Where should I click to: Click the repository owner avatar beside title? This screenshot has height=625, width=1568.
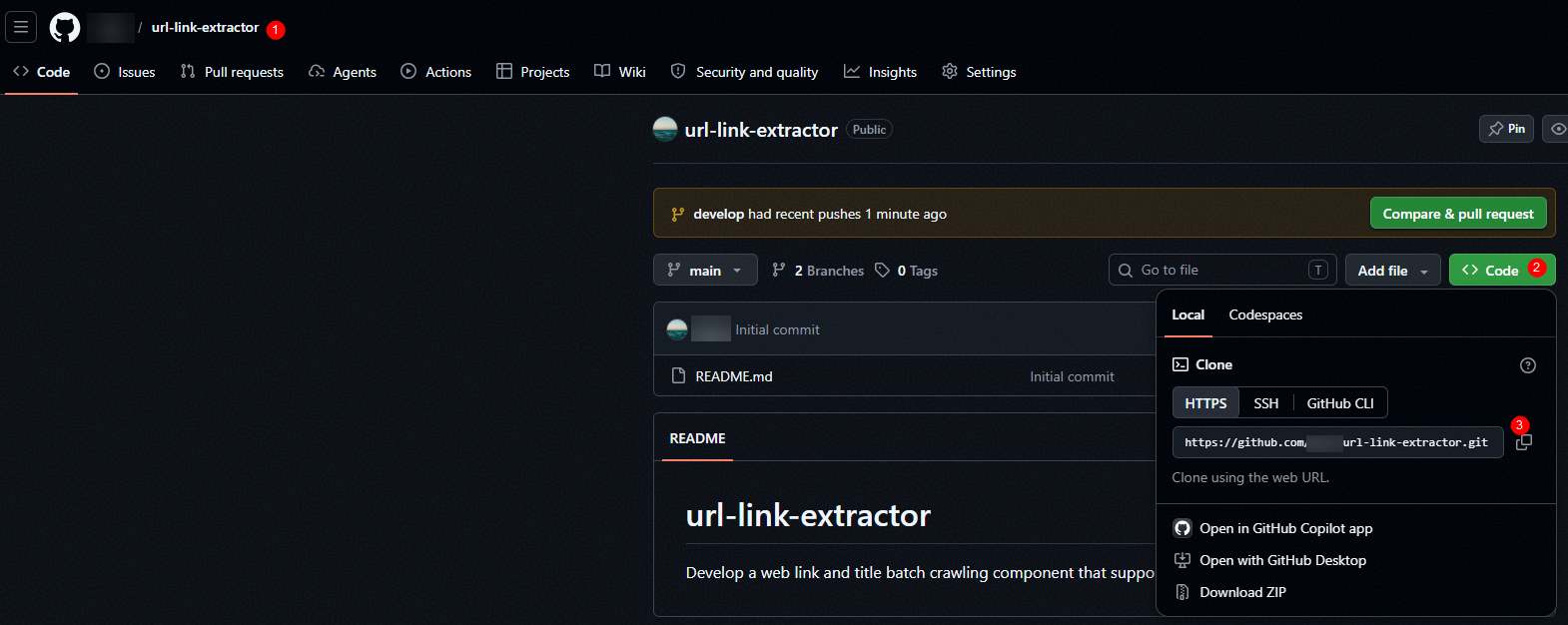pos(665,129)
